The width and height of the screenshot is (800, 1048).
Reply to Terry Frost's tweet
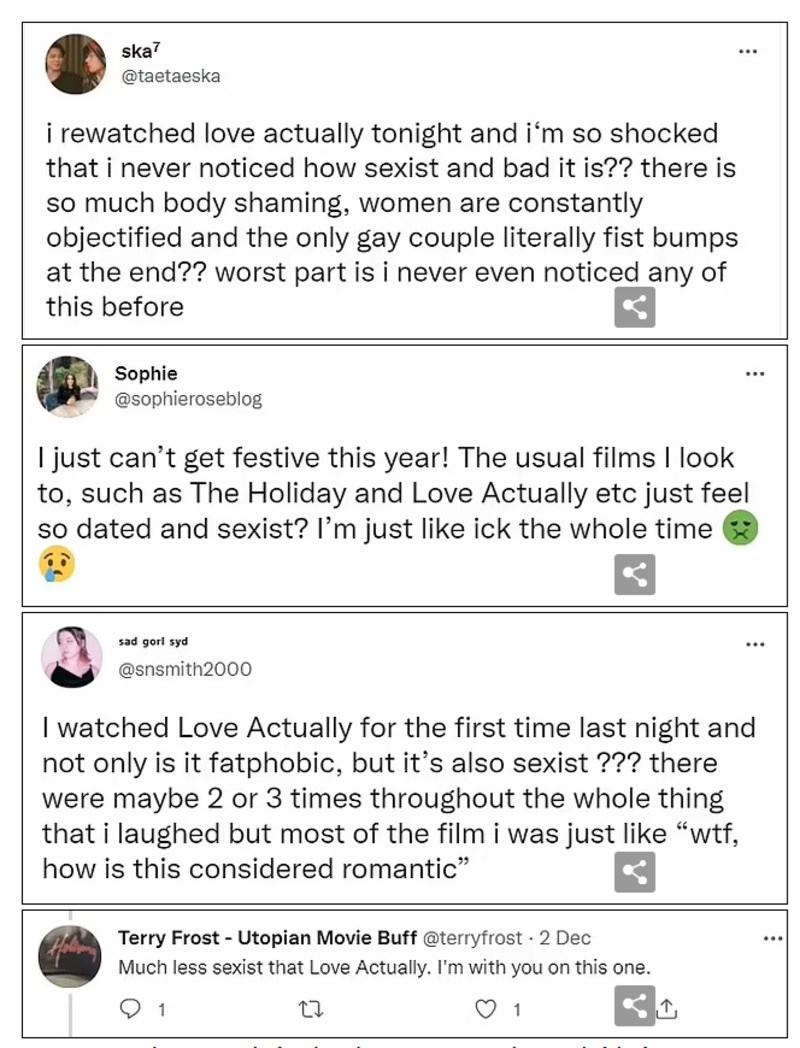130,1009
